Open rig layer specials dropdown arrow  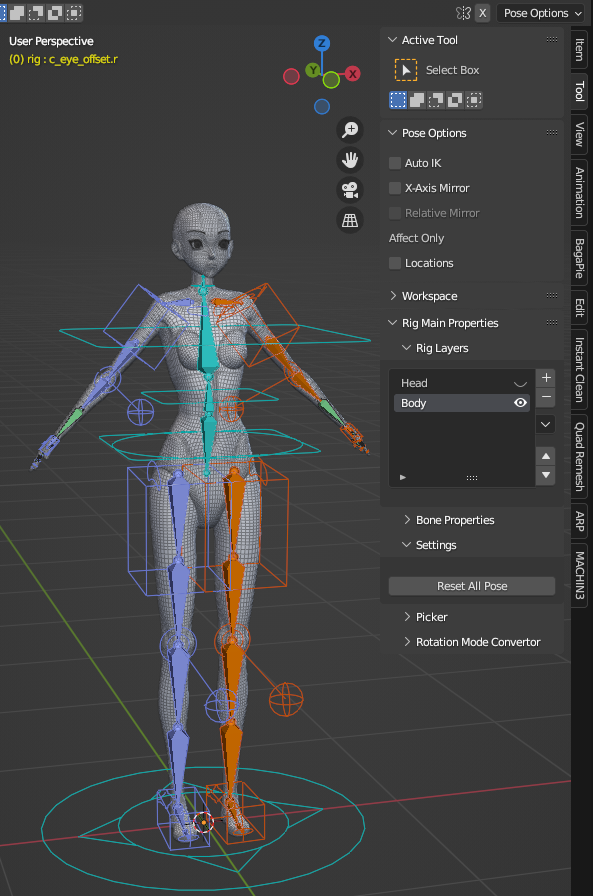pos(546,425)
